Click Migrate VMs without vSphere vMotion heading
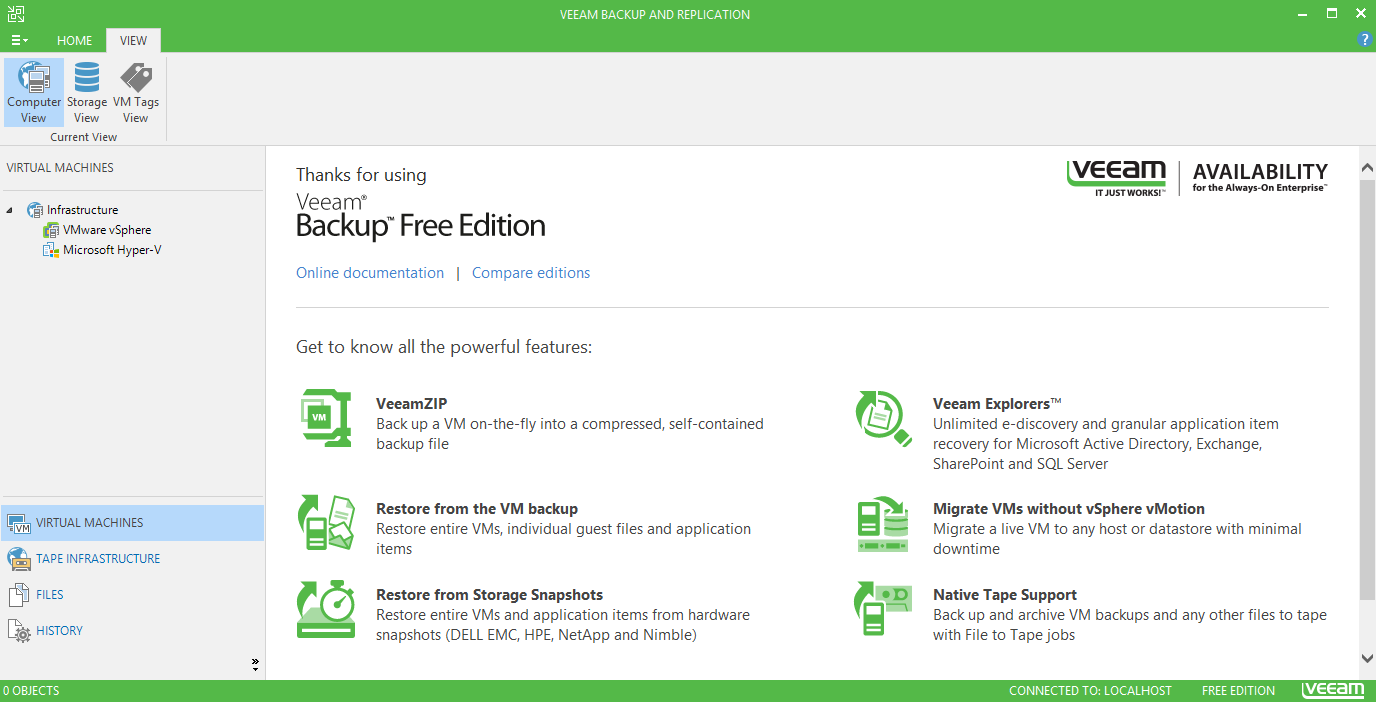This screenshot has height=702, width=1376. [1069, 509]
